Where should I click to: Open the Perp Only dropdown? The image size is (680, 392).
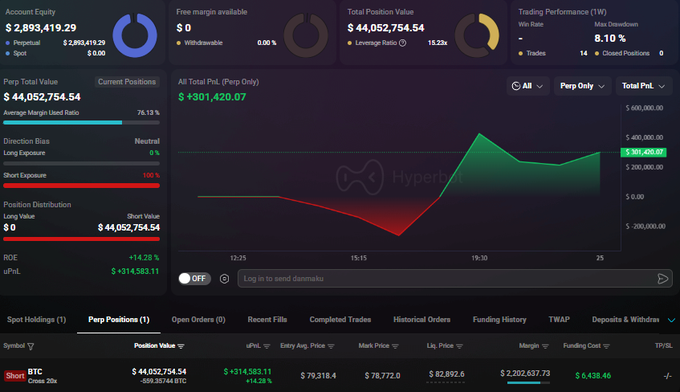tap(582, 86)
